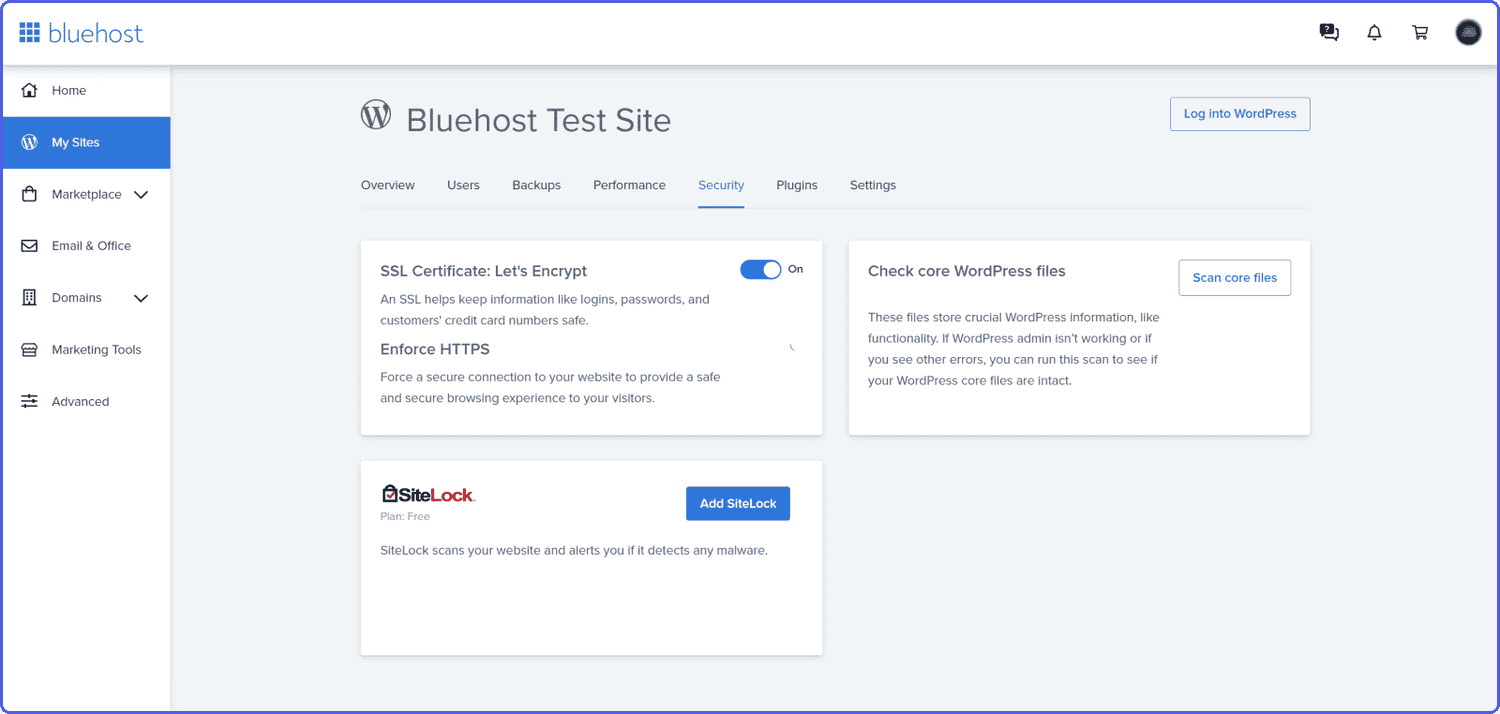This screenshot has height=714, width=1500.
Task: Open Marketing Tools in sidebar
Action: 97,350
